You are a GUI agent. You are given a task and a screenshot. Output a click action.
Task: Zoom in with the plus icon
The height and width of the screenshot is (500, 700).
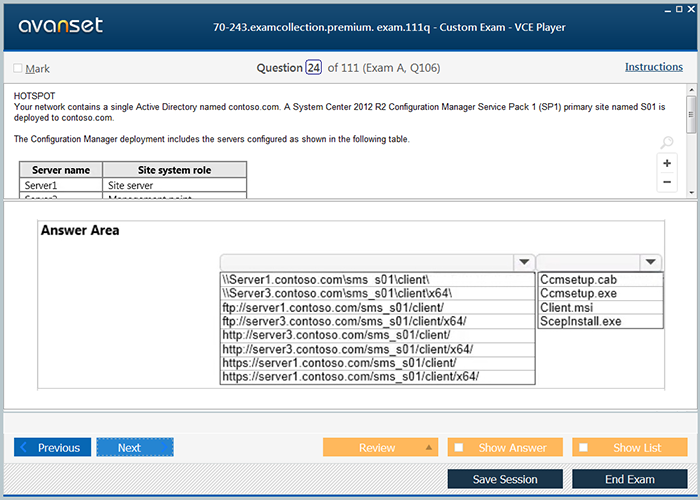667,163
